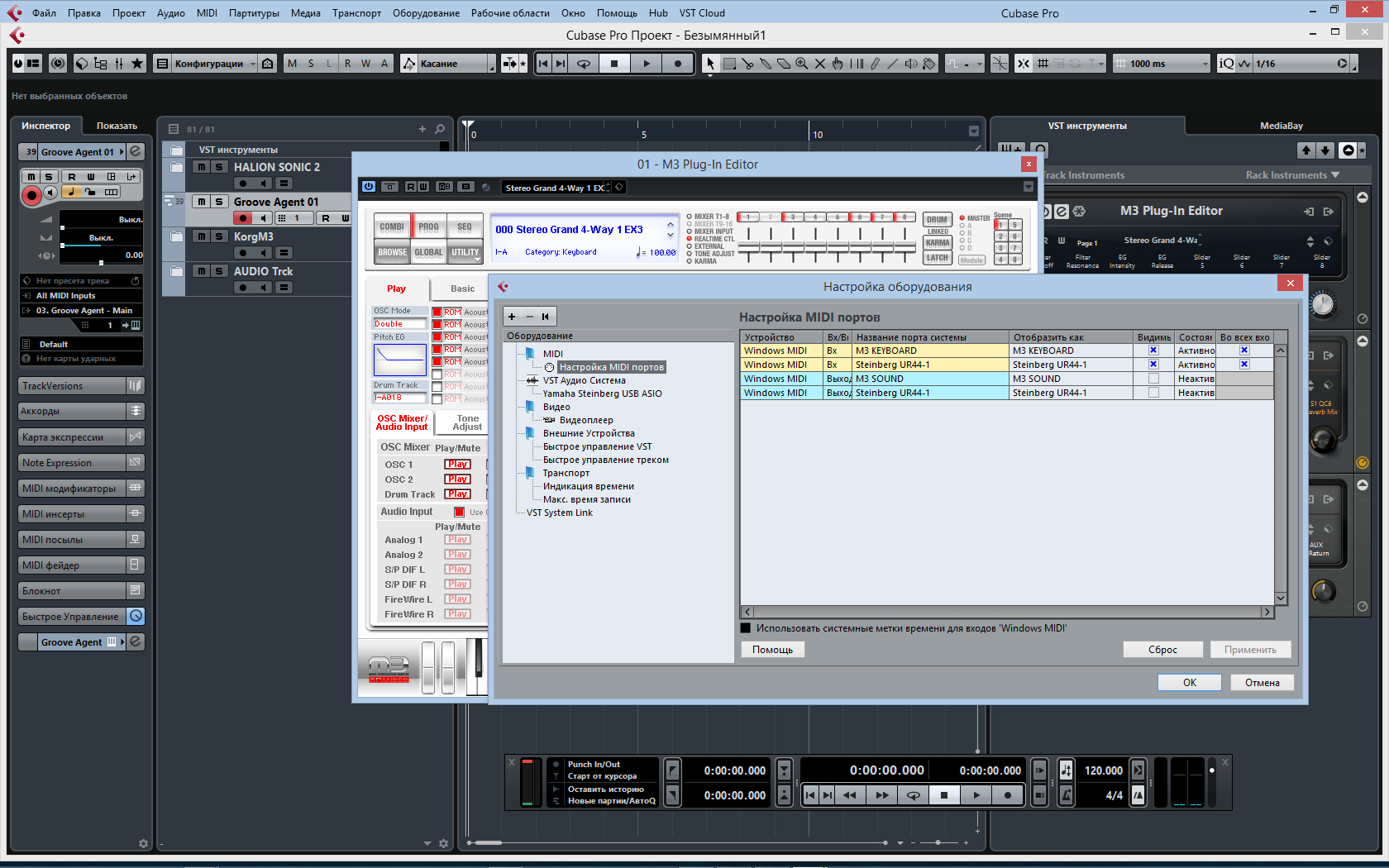Select the Draw pencil tool

(875, 64)
